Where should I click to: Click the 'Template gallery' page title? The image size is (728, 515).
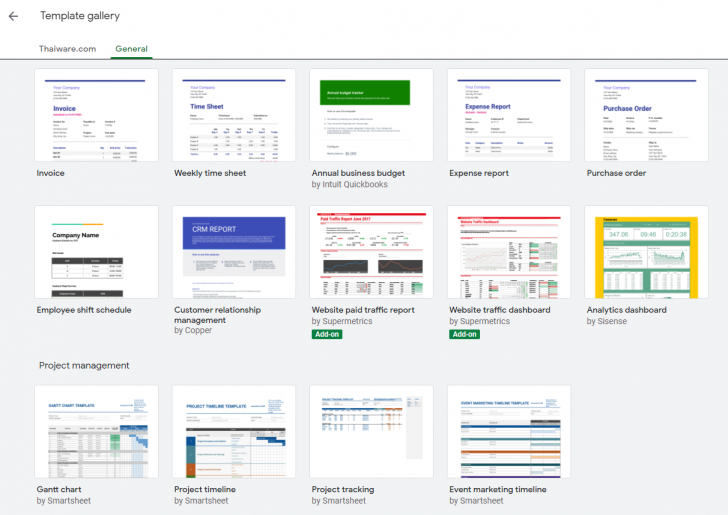(x=80, y=16)
